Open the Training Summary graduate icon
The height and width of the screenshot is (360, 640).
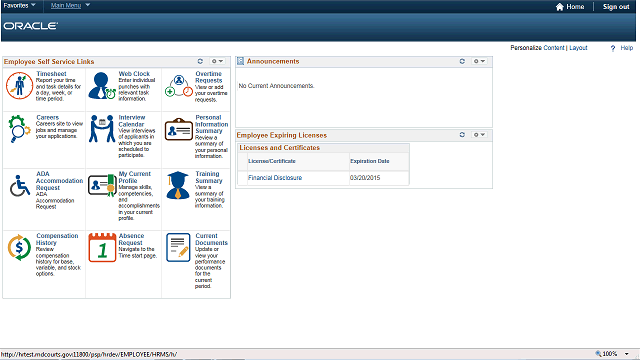[178, 185]
